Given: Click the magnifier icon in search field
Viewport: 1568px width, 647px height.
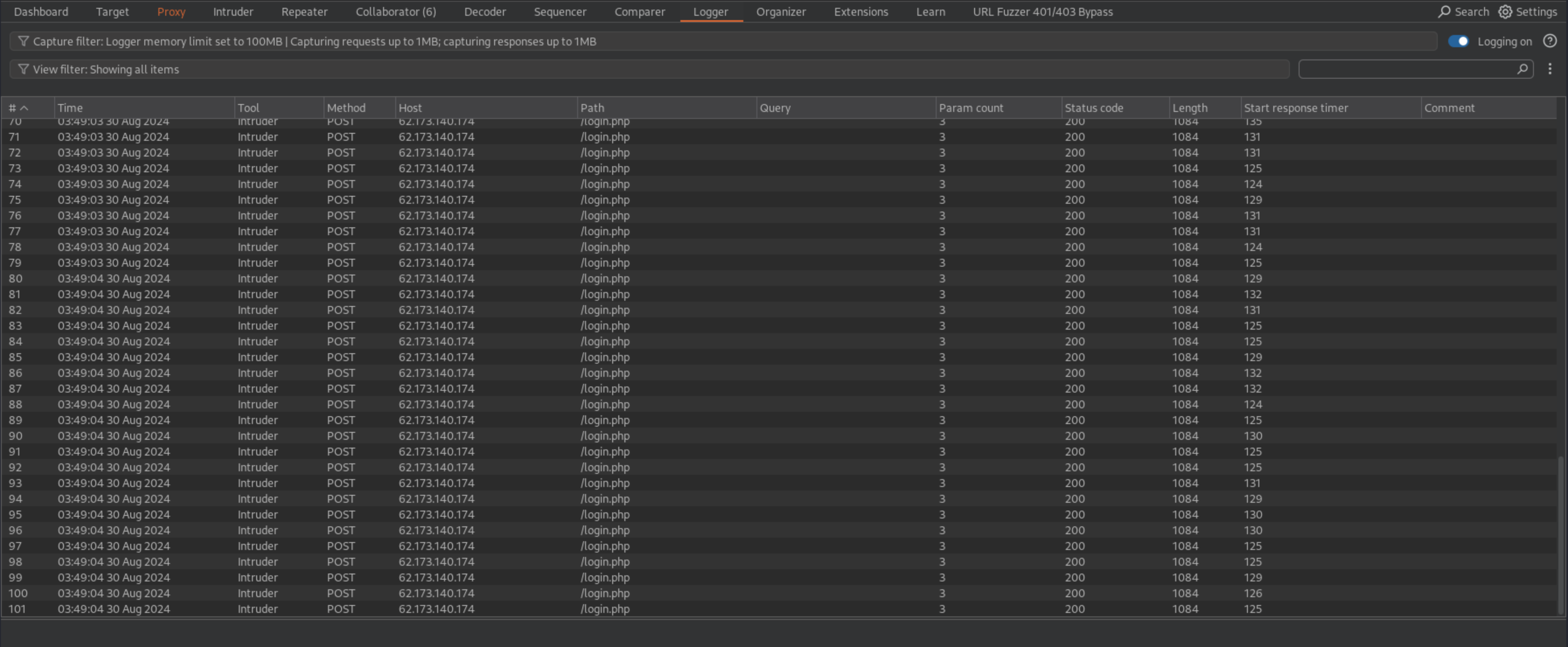Looking at the screenshot, I should [x=1522, y=70].
